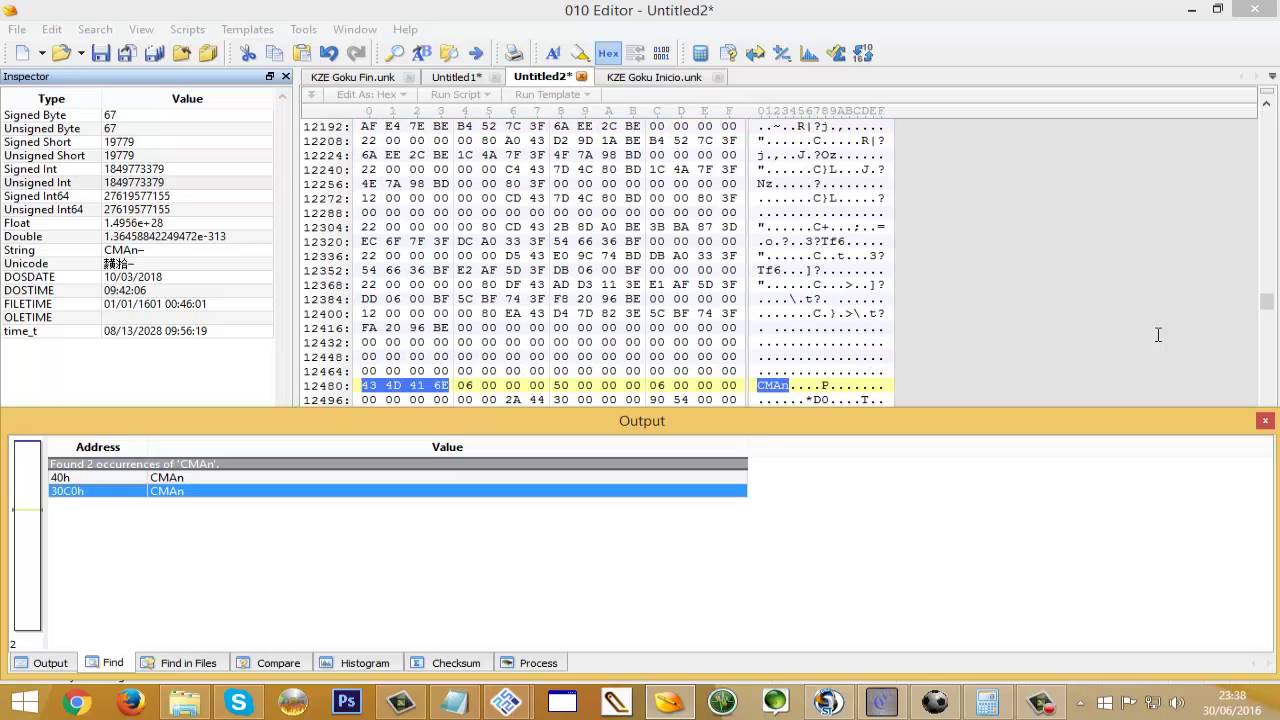Click the New file icon

(x=23, y=53)
